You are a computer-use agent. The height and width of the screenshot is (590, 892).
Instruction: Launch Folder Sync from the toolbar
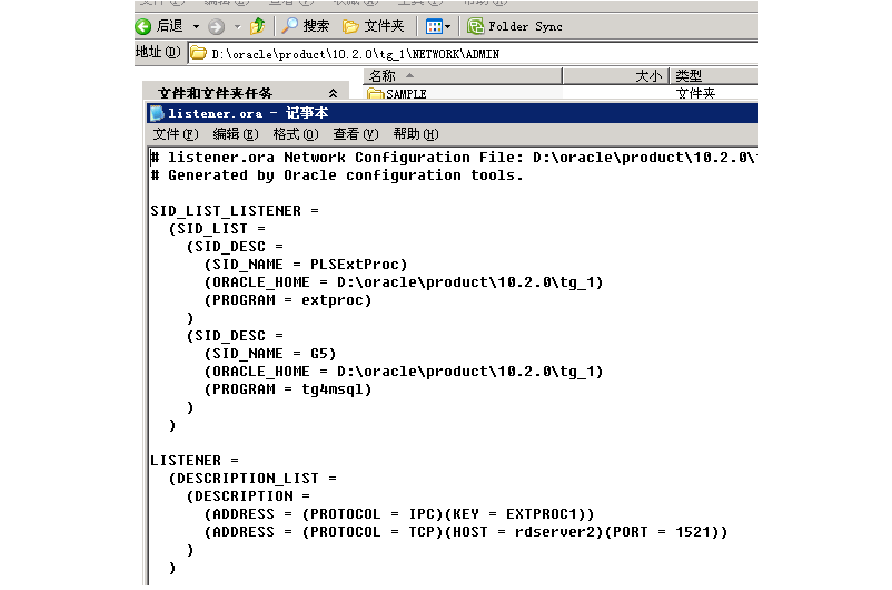click(515, 26)
